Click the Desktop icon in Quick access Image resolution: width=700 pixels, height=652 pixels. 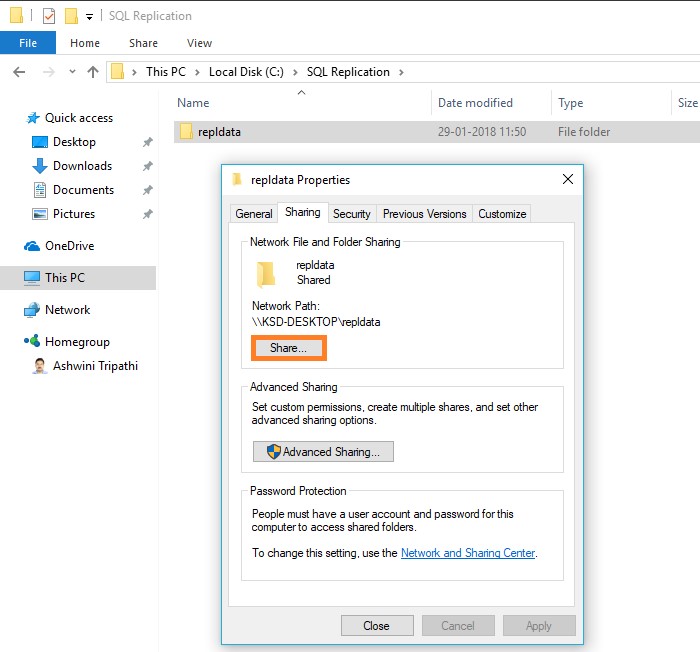click(40, 142)
